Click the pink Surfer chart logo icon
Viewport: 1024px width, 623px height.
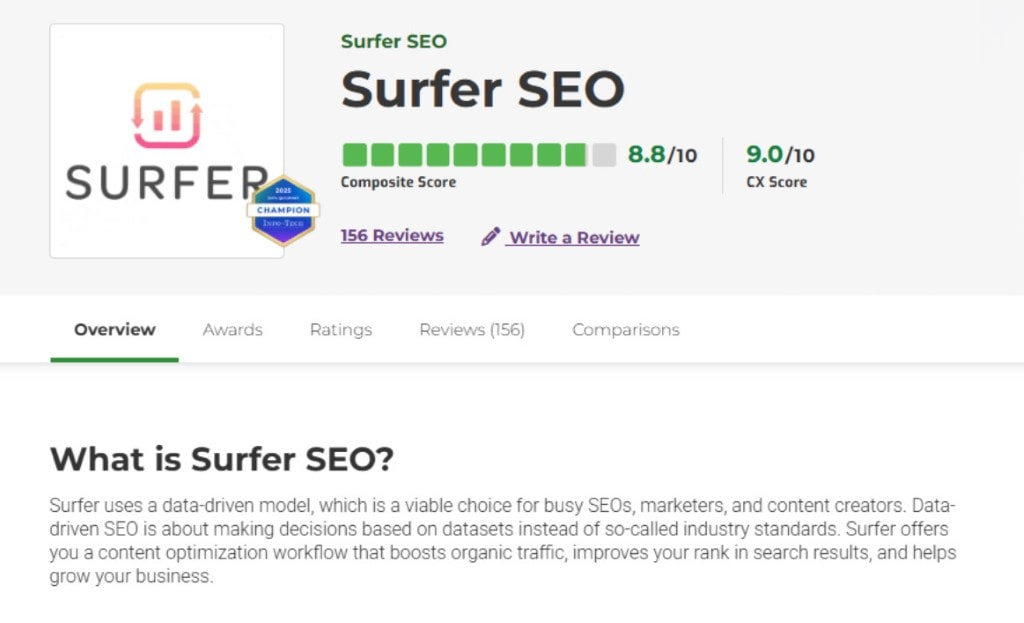[x=166, y=115]
